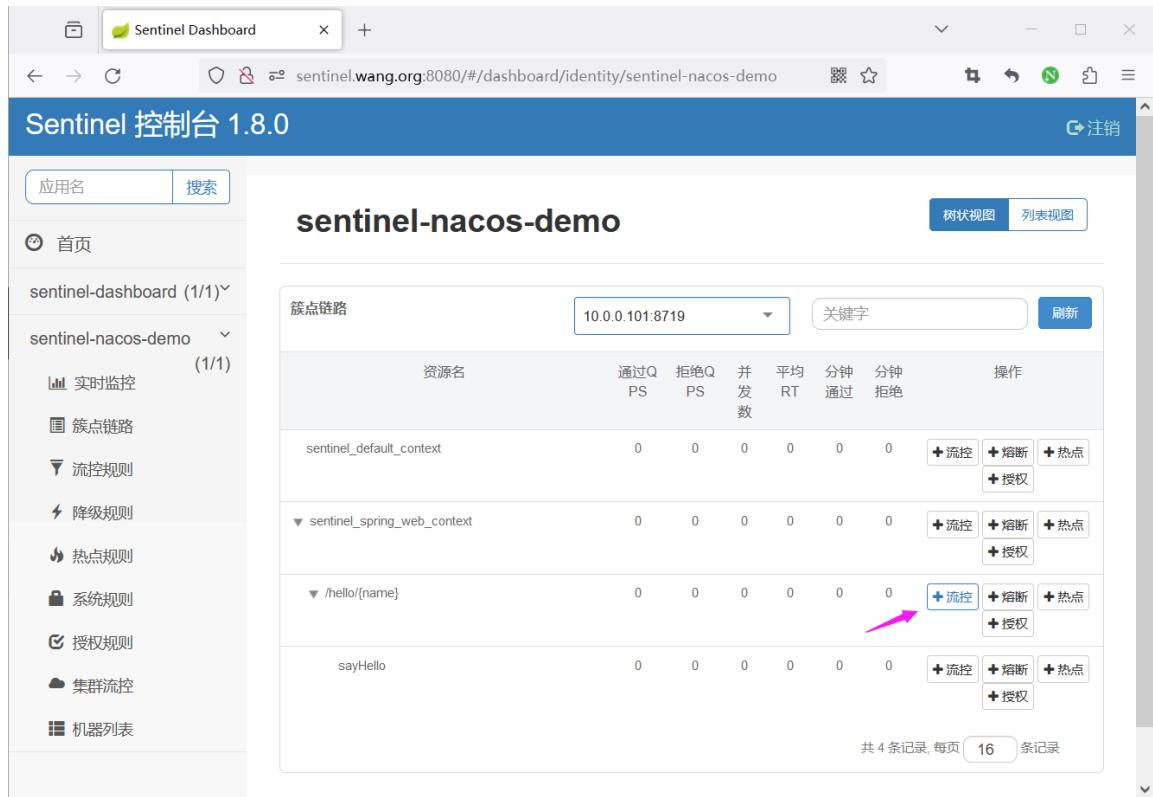The width and height of the screenshot is (1153, 797).
Task: Collapse sentinel-nacos-demo app entry
Action: click(x=128, y=338)
